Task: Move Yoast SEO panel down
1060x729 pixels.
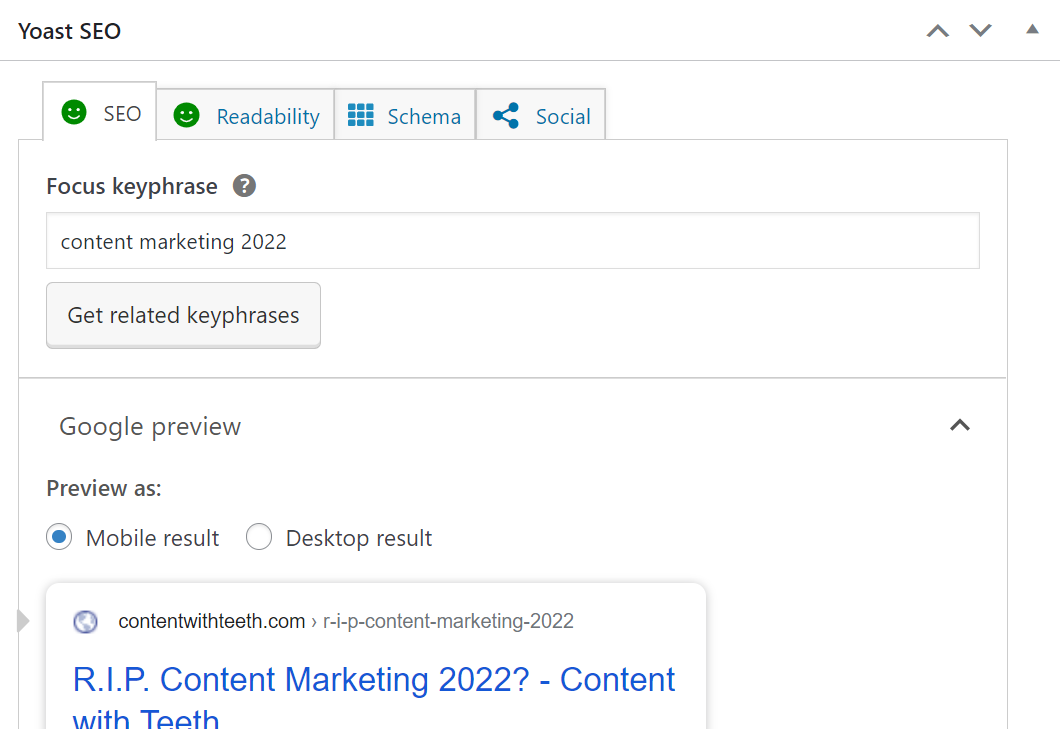Action: point(980,30)
